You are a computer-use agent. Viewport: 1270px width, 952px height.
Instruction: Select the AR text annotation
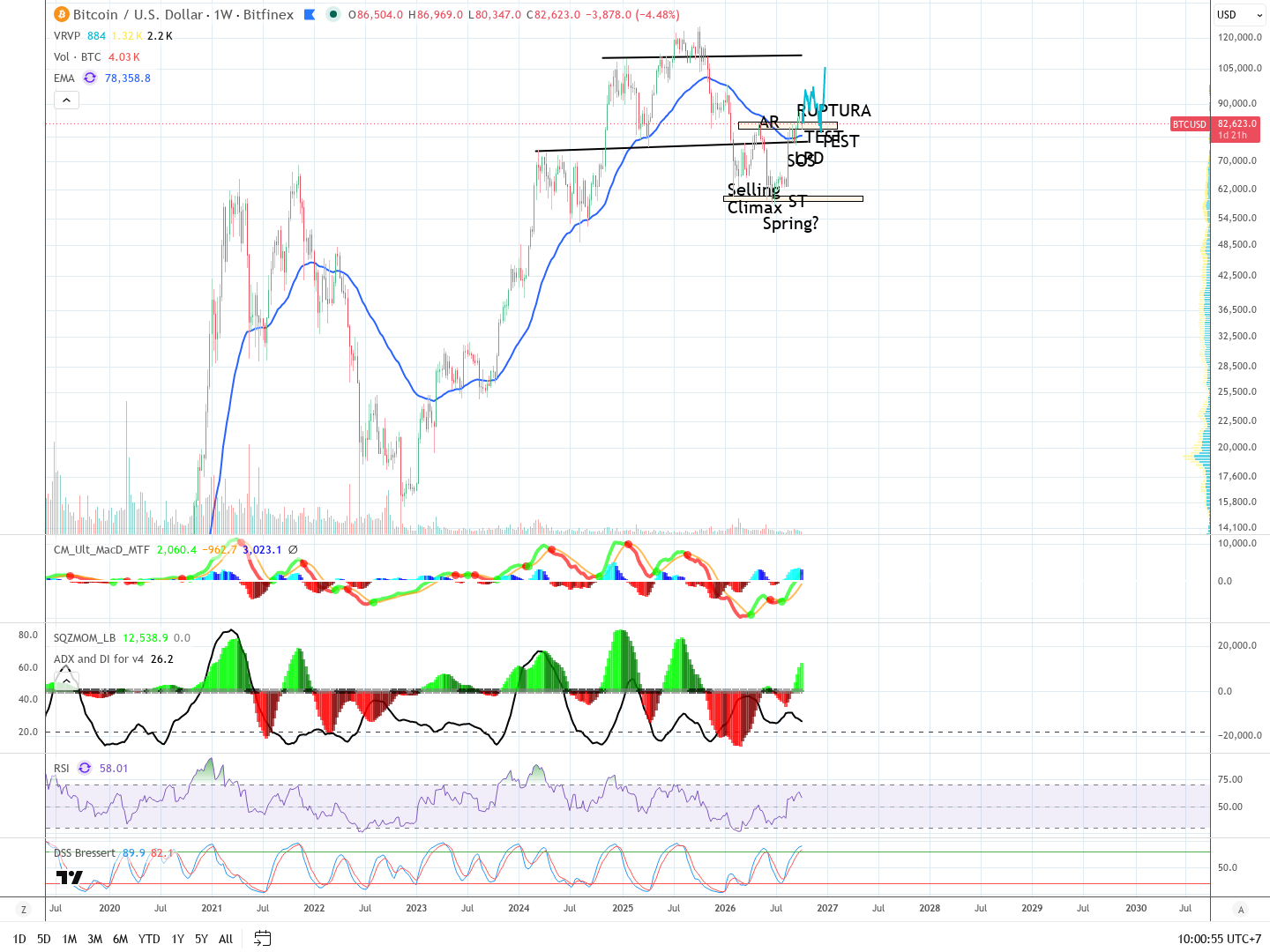[769, 122]
